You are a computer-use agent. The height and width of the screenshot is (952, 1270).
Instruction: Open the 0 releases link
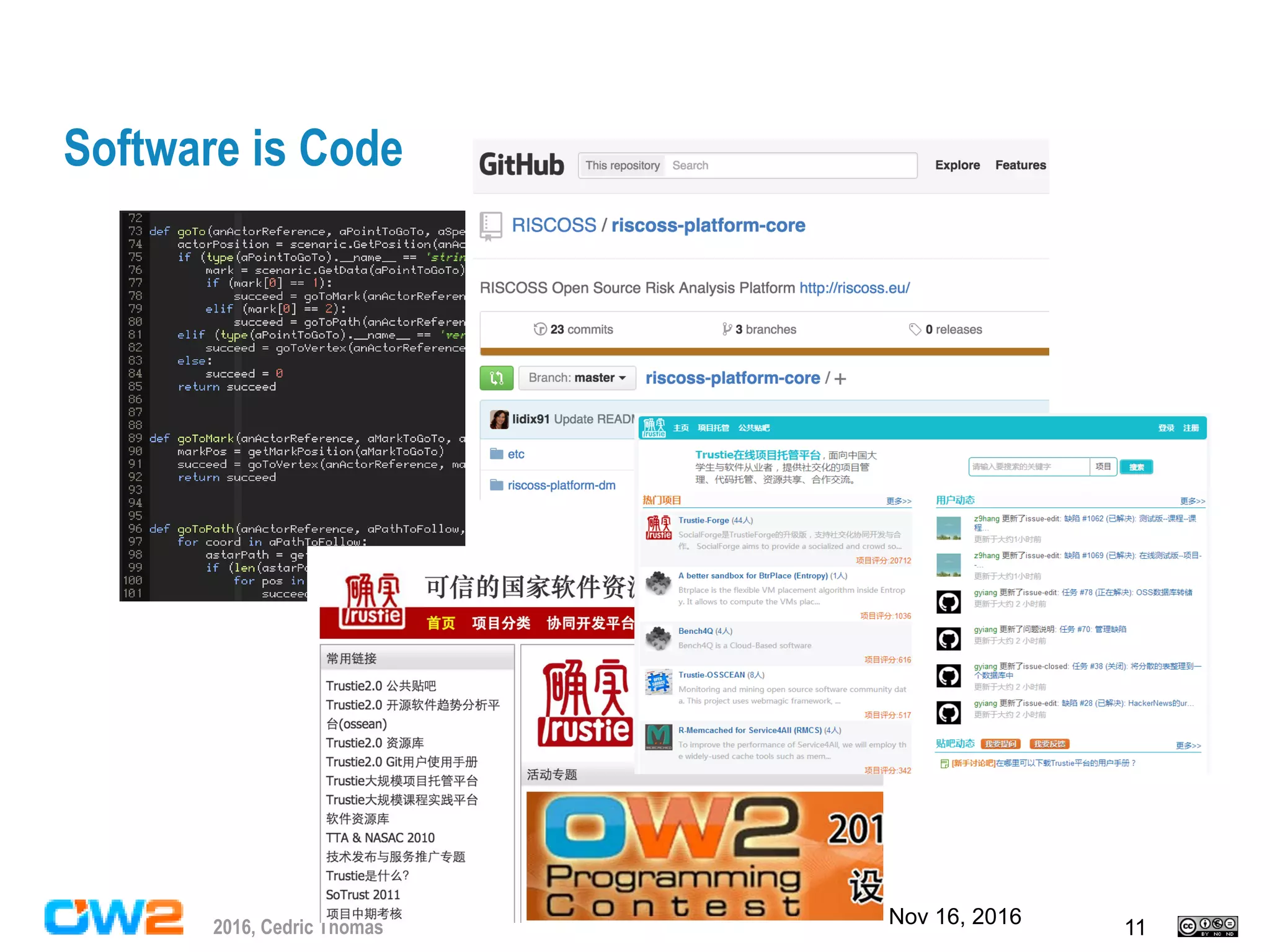(946, 329)
